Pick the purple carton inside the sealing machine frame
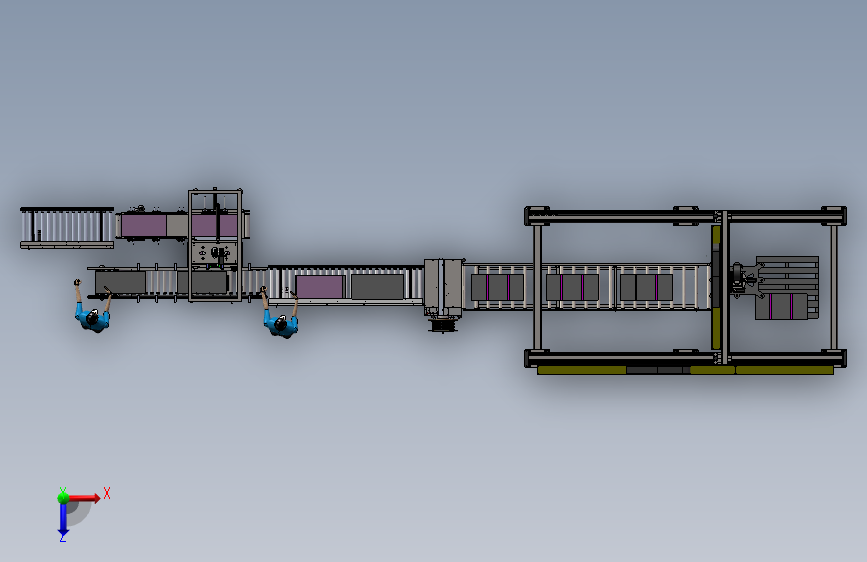The height and width of the screenshot is (562, 867). click(x=215, y=225)
